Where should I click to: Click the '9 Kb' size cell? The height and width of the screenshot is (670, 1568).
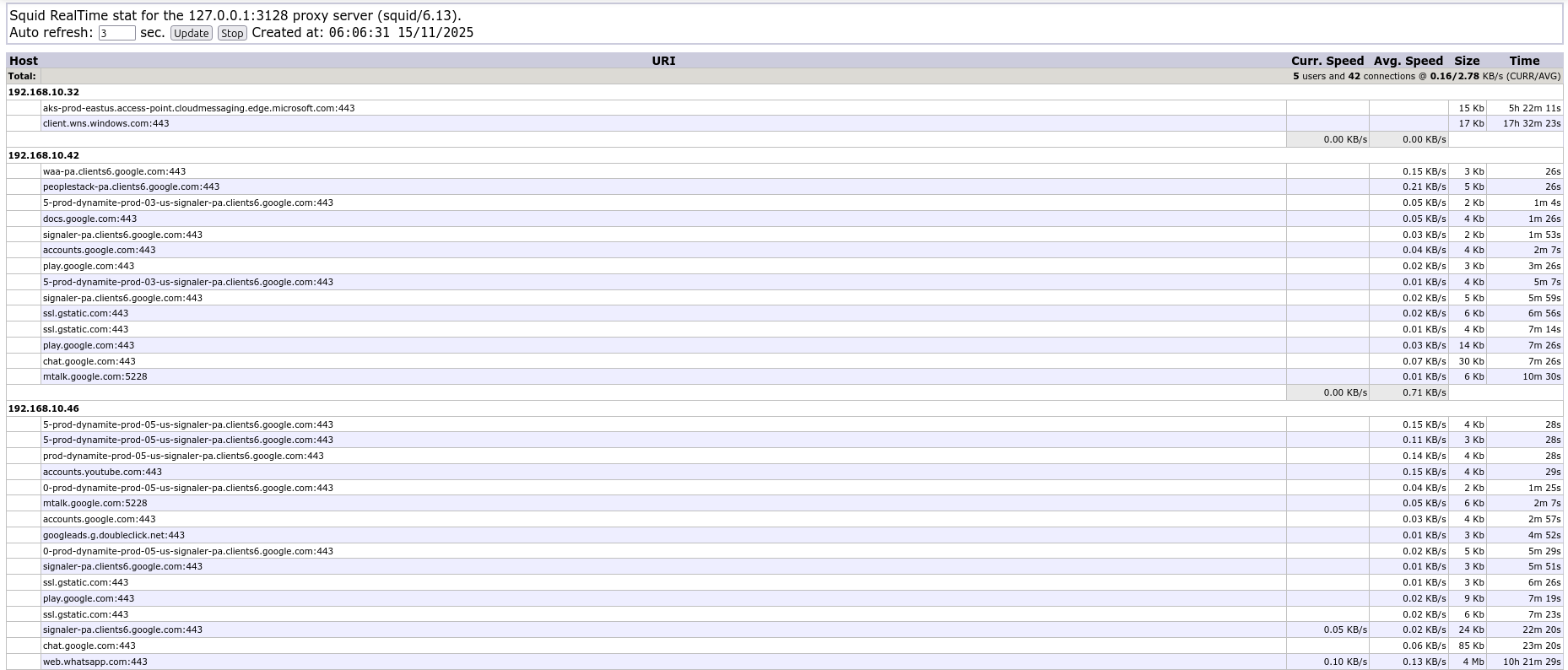1467,598
